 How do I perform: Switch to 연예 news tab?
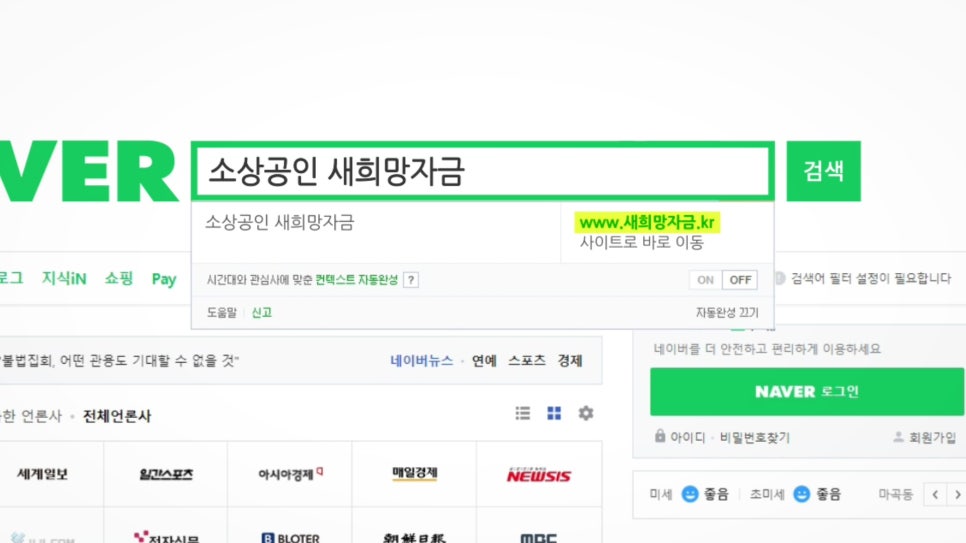coord(484,361)
